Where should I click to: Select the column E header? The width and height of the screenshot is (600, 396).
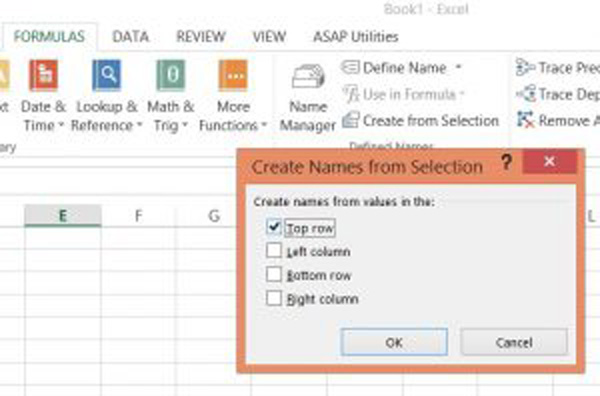[63, 216]
